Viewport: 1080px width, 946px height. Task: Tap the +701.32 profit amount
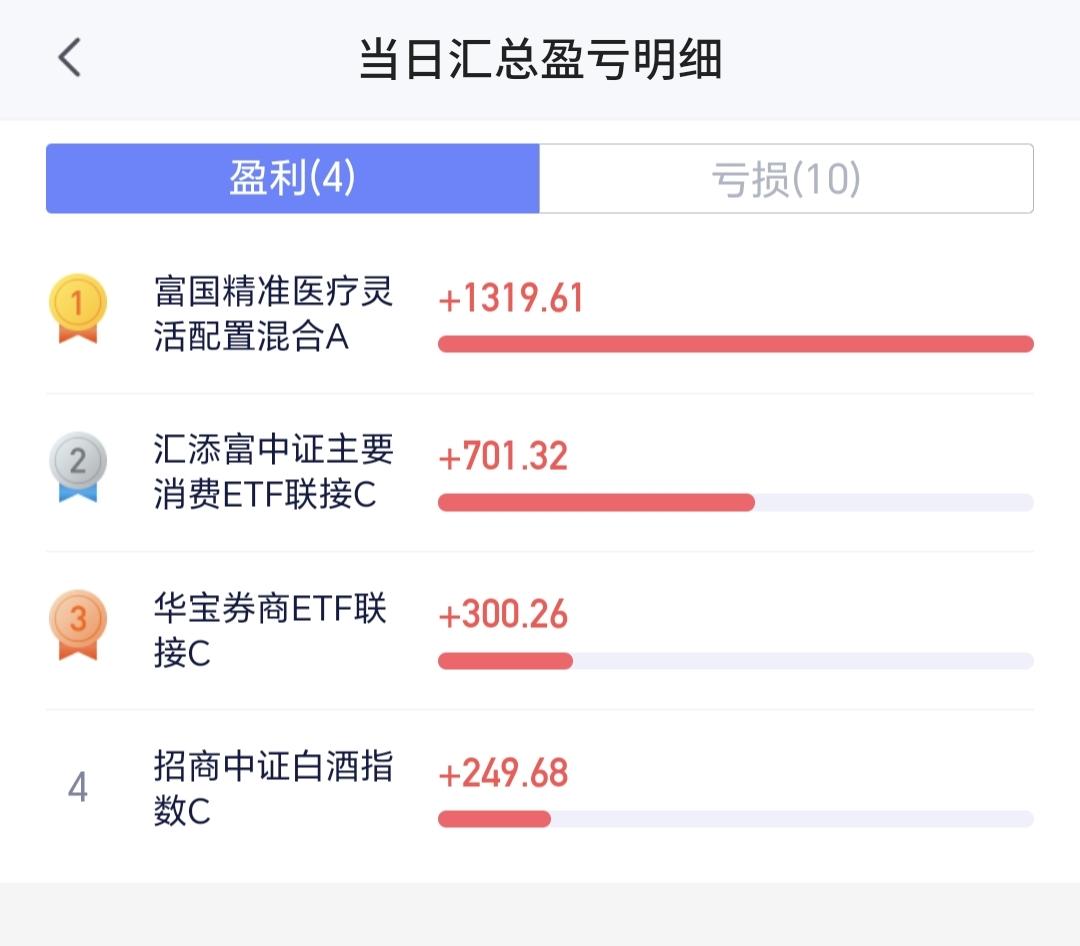(x=503, y=456)
